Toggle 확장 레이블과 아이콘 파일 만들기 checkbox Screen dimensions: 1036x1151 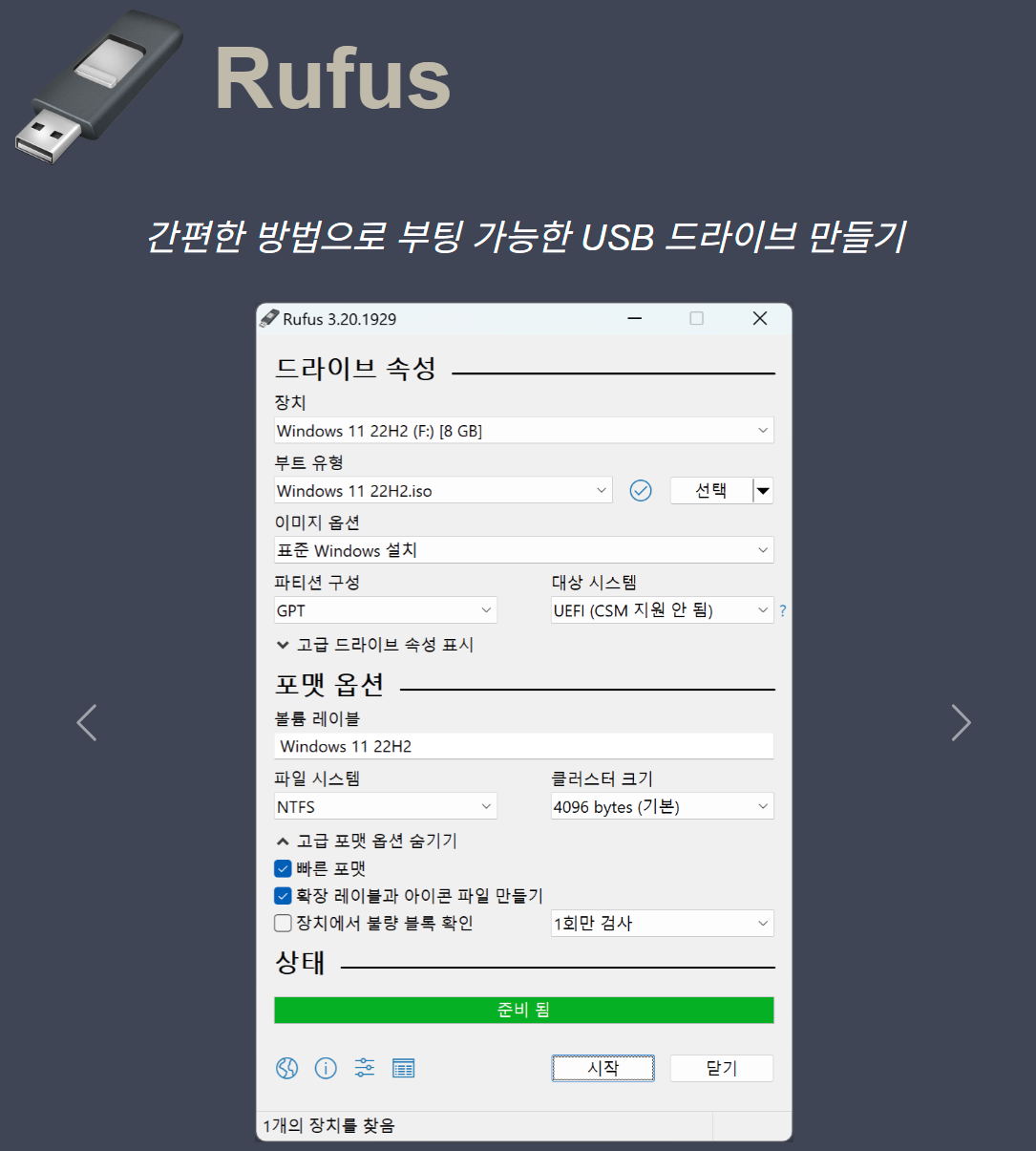pos(283,896)
